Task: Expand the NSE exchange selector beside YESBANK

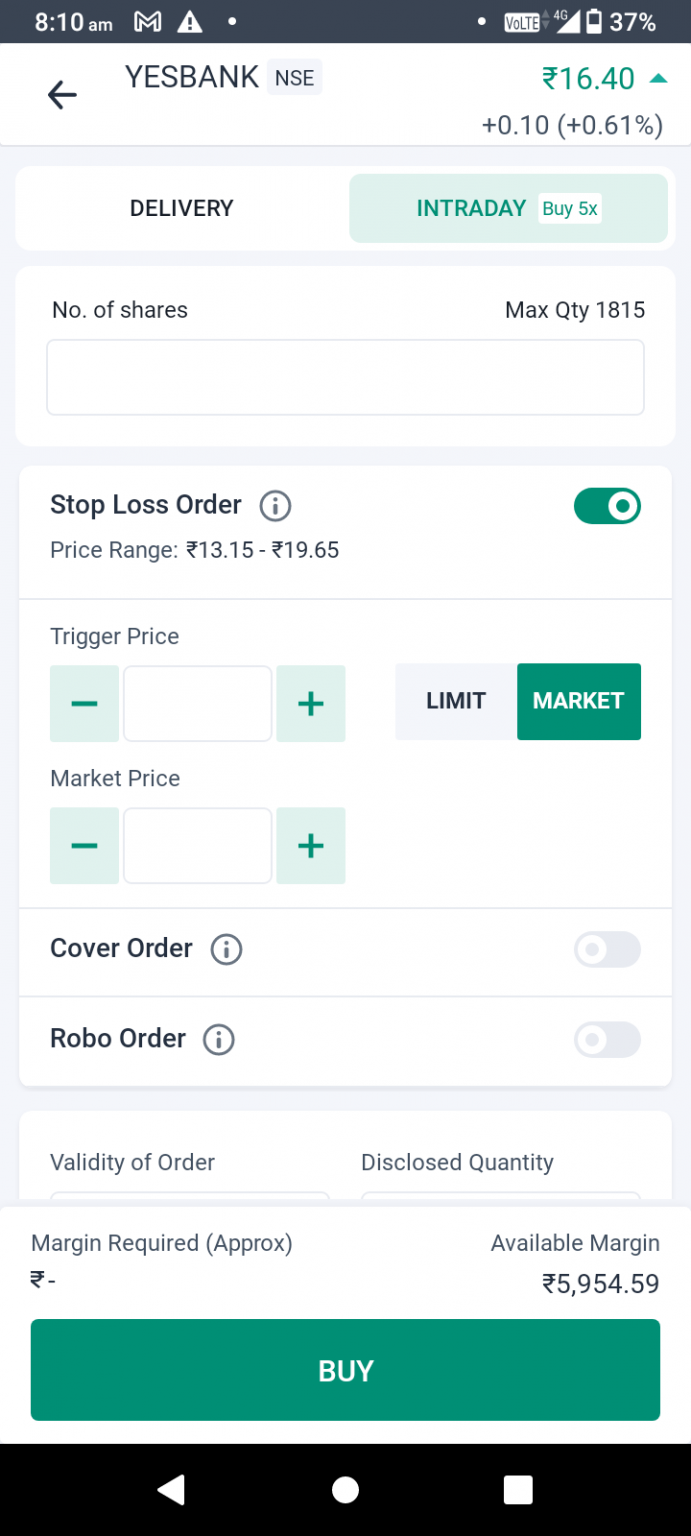Action: pos(294,77)
